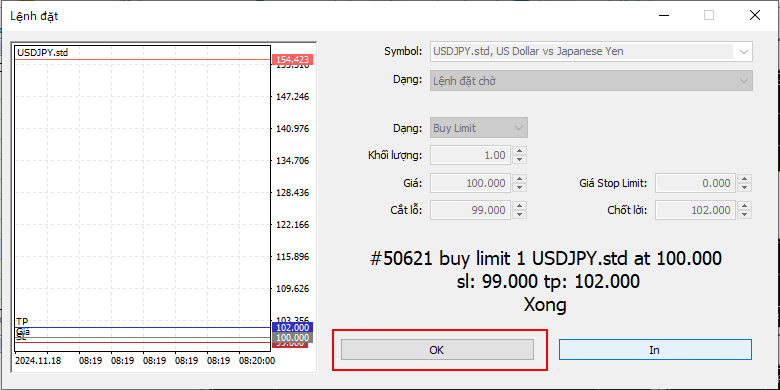Screen dimensions: 780x390
Task: Increase Chốt lời with up arrow
Action: [744, 206]
